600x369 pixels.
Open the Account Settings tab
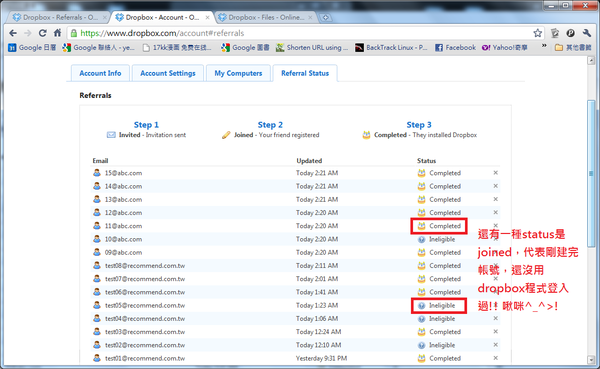(168, 73)
